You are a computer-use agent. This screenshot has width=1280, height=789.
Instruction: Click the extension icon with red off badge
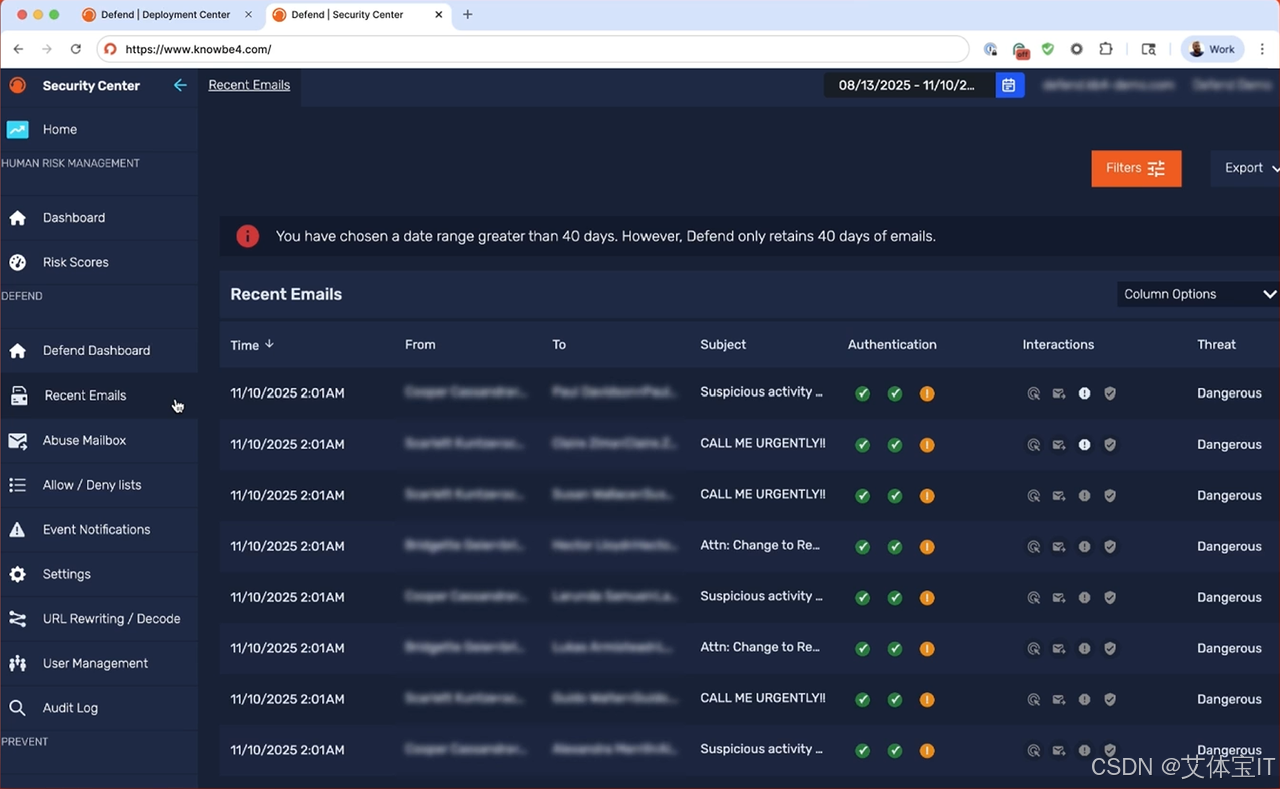tap(1020, 50)
